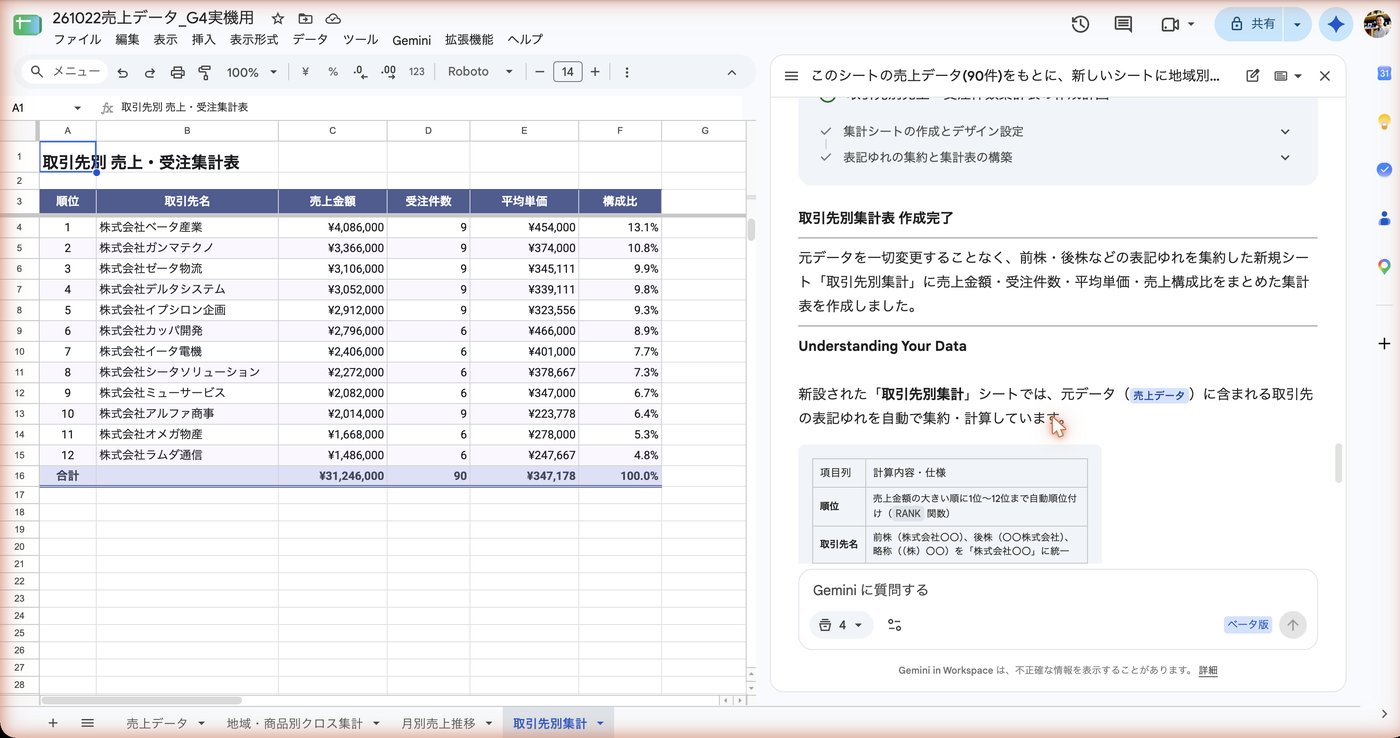
Task: Open the データ menu
Action: pyautogui.click(x=310, y=40)
